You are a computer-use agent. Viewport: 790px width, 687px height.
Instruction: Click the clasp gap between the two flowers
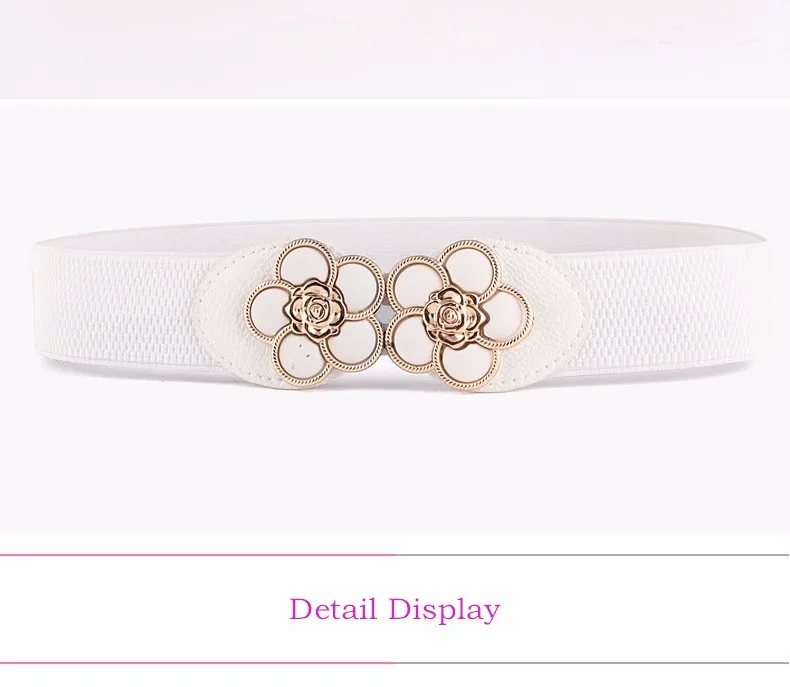[x=387, y=313]
